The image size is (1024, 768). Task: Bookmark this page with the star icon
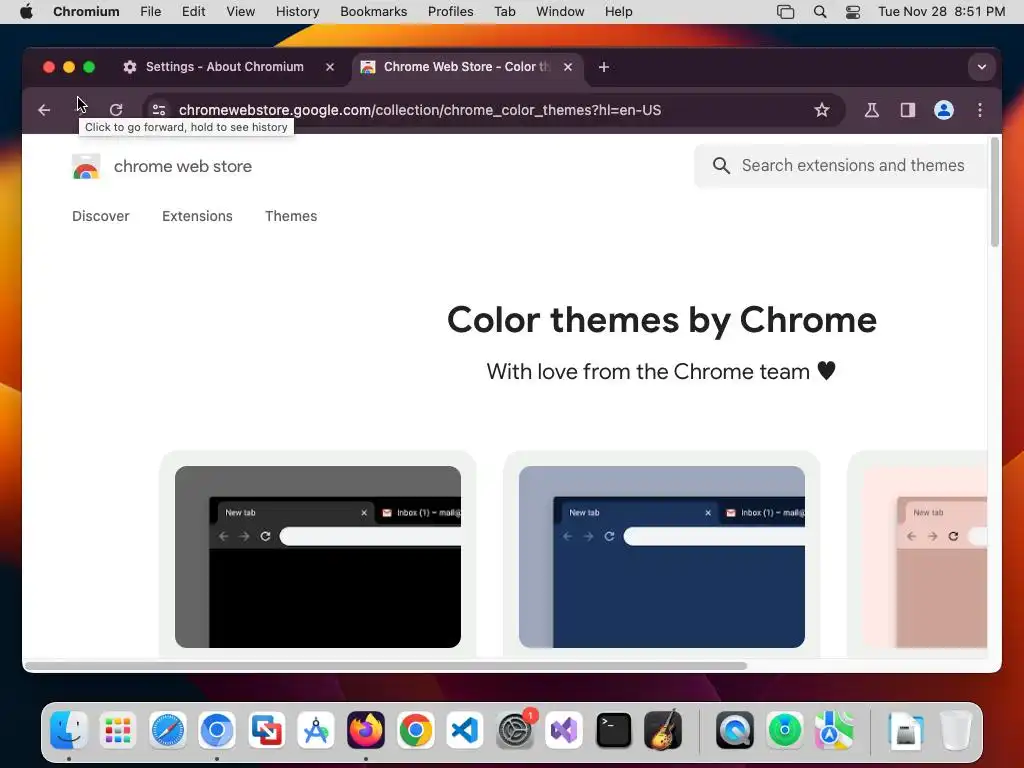click(822, 110)
